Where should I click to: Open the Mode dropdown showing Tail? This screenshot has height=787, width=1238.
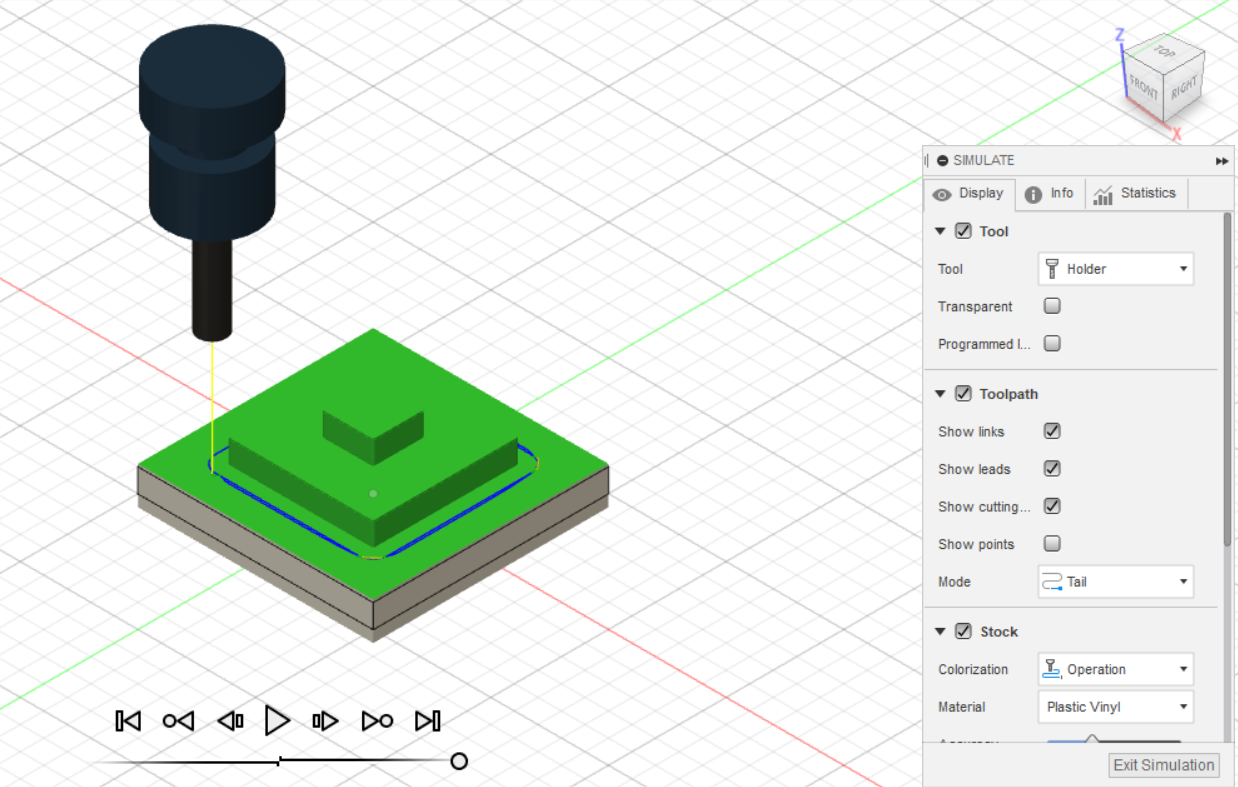click(x=1116, y=582)
